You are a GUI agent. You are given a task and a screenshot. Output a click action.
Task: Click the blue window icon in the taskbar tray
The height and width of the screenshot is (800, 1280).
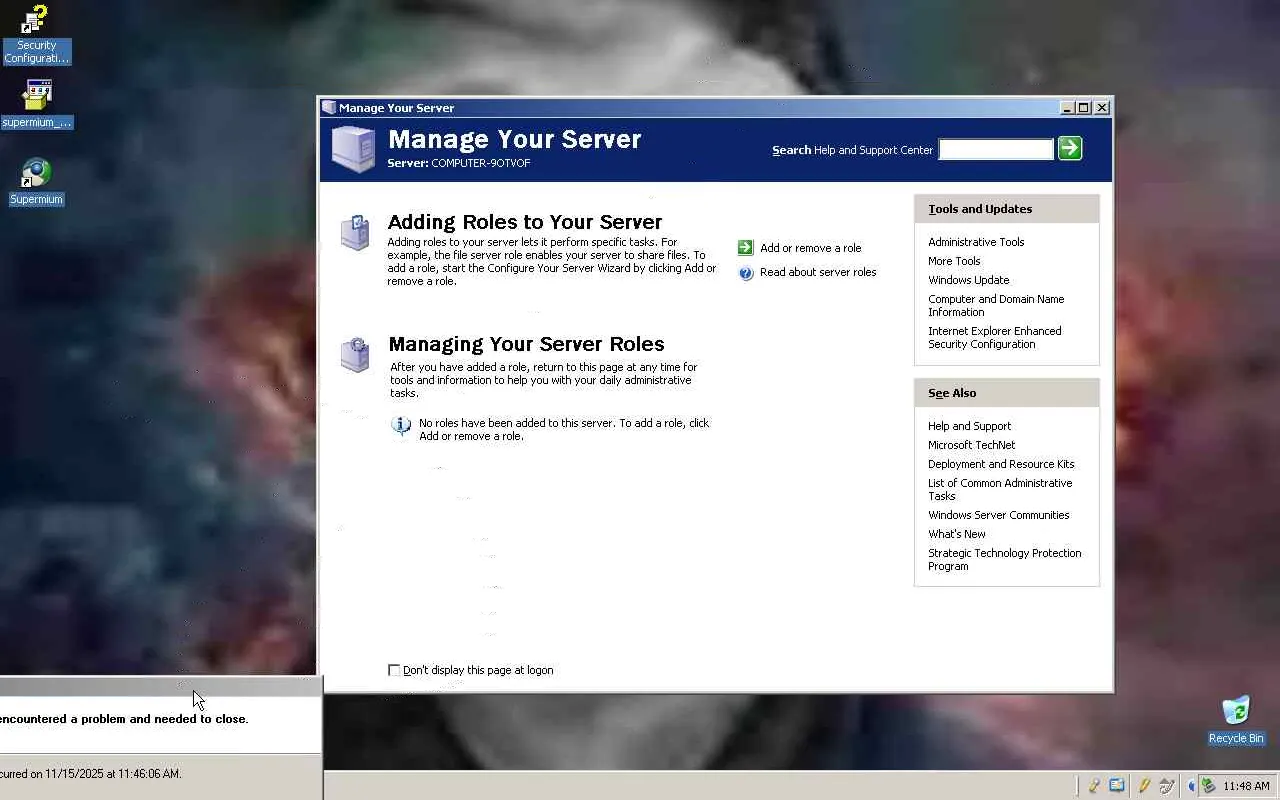click(1117, 786)
